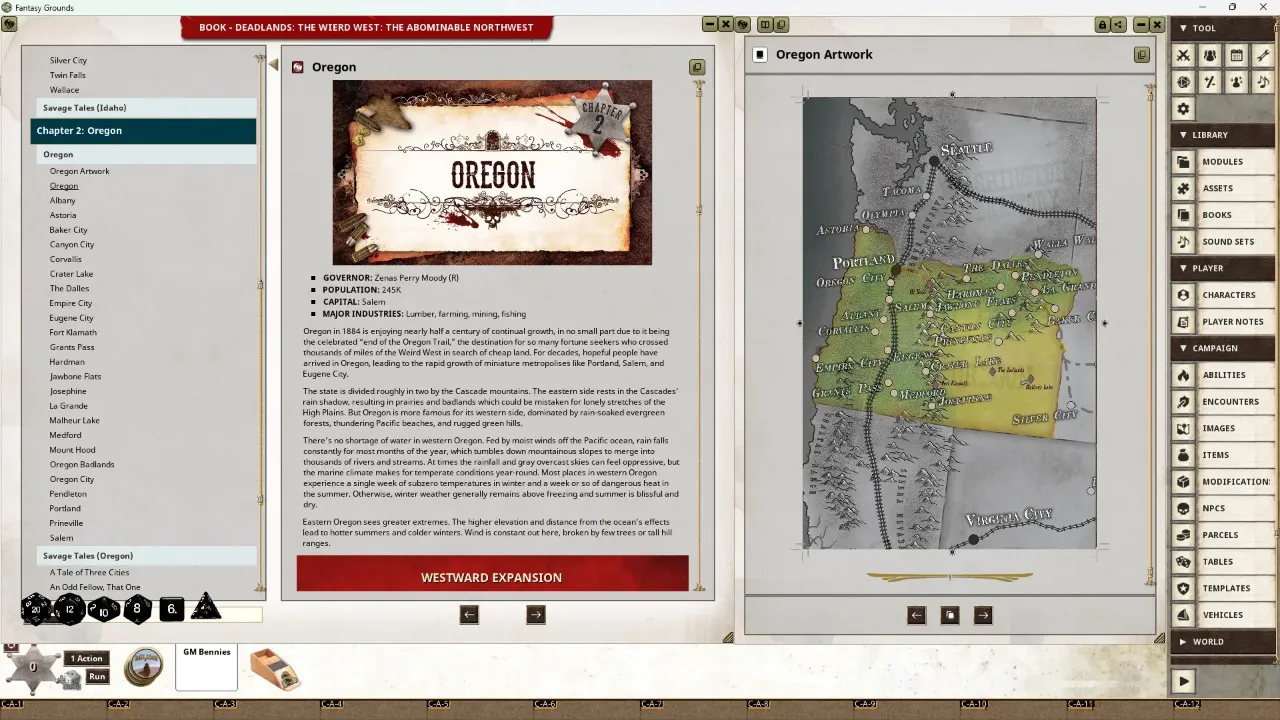This screenshot has height=720, width=1280.
Task: Toggle Savage Tales (Idaho) section
Action: (x=147, y=108)
